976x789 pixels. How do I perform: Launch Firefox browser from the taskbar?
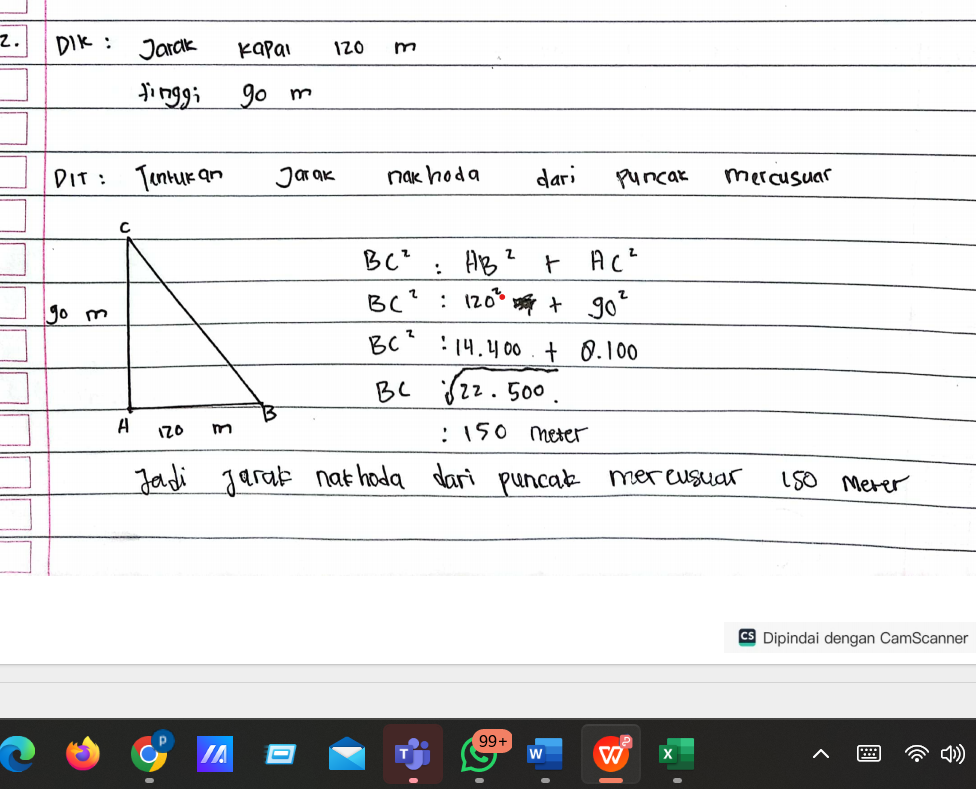click(83, 753)
